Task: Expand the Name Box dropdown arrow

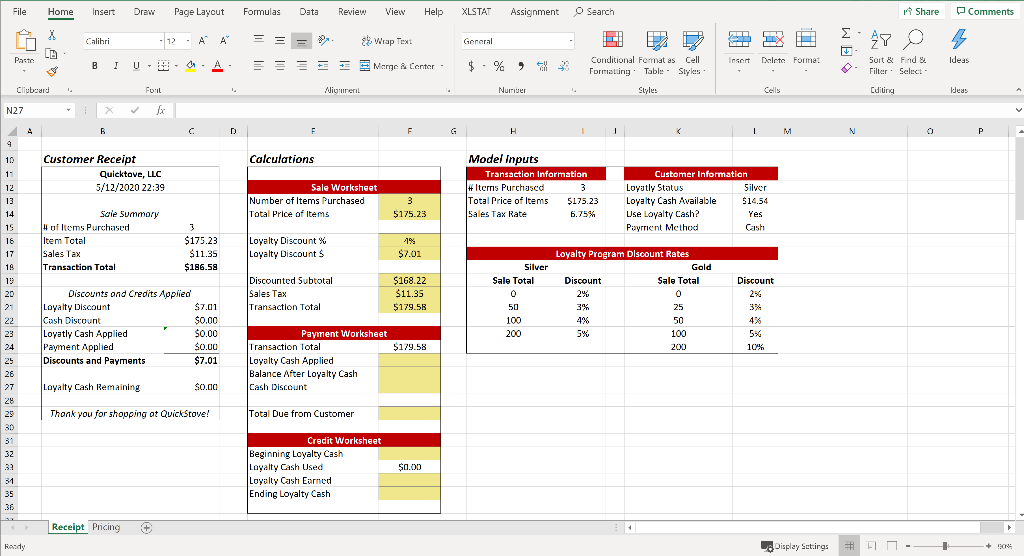Action: 68,110
